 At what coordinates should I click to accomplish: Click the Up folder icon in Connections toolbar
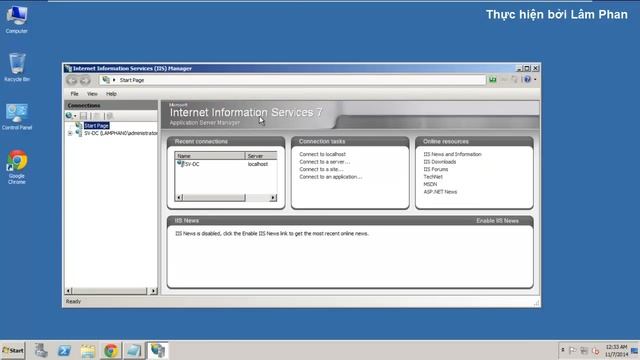(x=97, y=116)
